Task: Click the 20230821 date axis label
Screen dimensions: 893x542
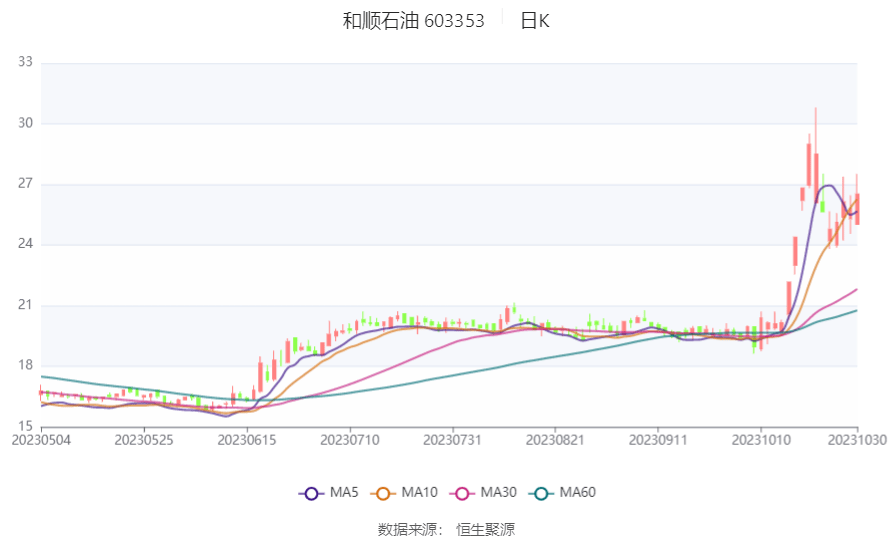Action: pyautogui.click(x=555, y=439)
